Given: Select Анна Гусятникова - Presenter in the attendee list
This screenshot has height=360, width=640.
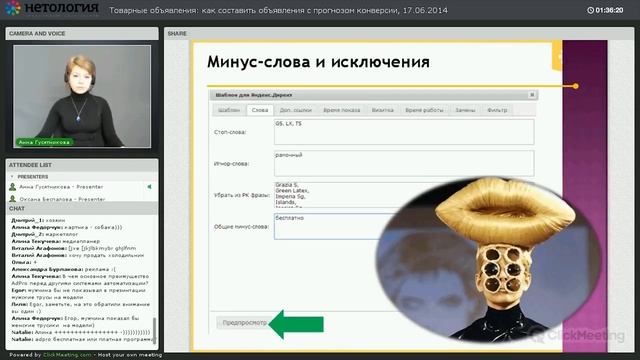Looking at the screenshot, I should (x=61, y=187).
